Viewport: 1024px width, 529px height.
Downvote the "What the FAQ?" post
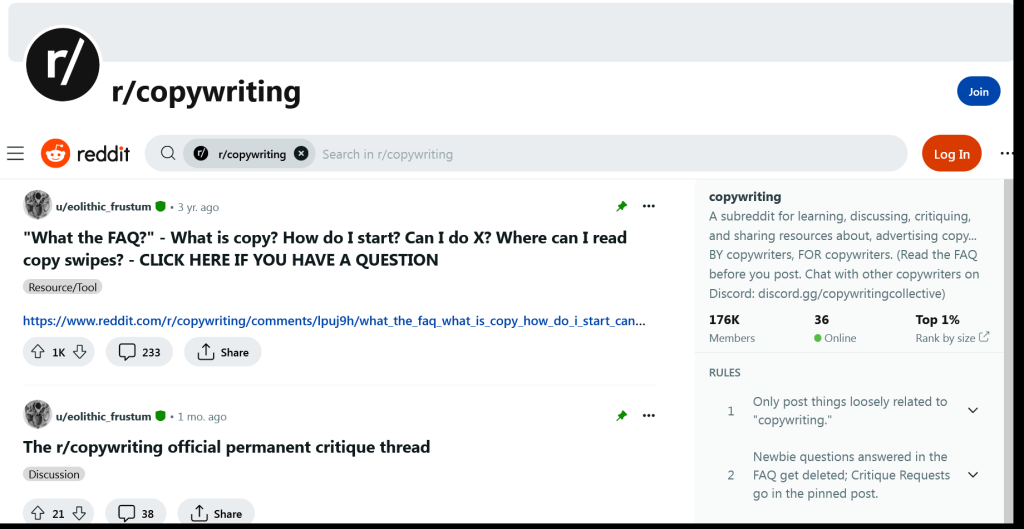click(x=81, y=352)
